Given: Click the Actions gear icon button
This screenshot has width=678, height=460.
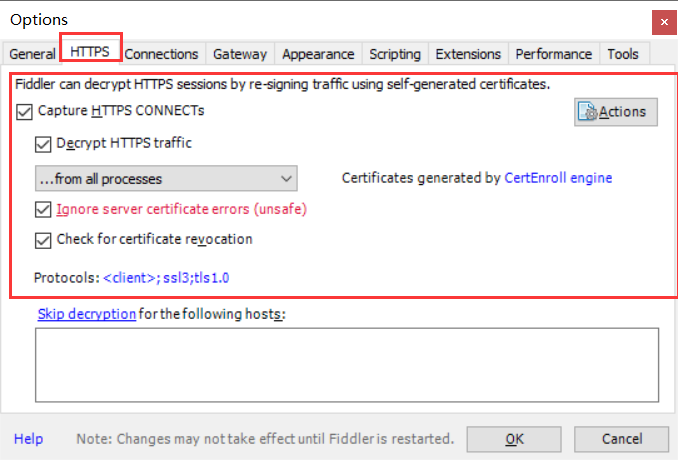Looking at the screenshot, I should 615,112.
